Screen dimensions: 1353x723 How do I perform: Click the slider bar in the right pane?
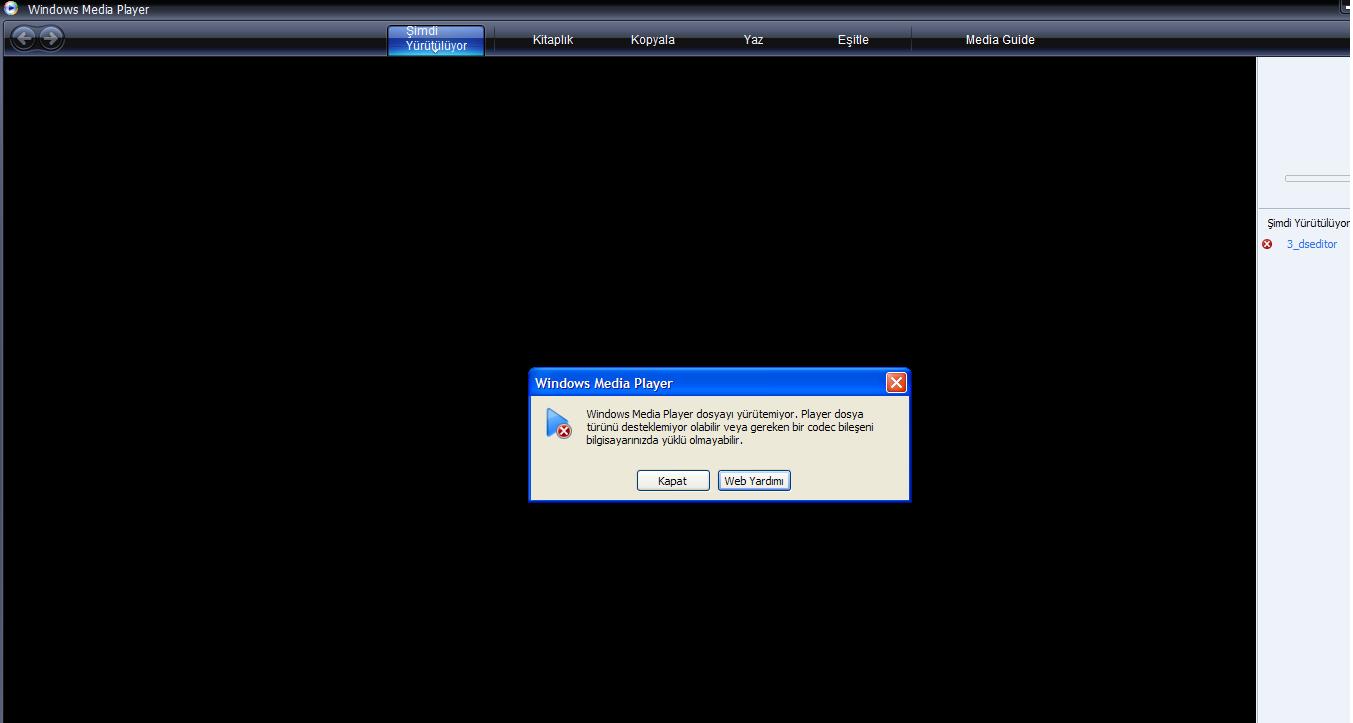1318,179
